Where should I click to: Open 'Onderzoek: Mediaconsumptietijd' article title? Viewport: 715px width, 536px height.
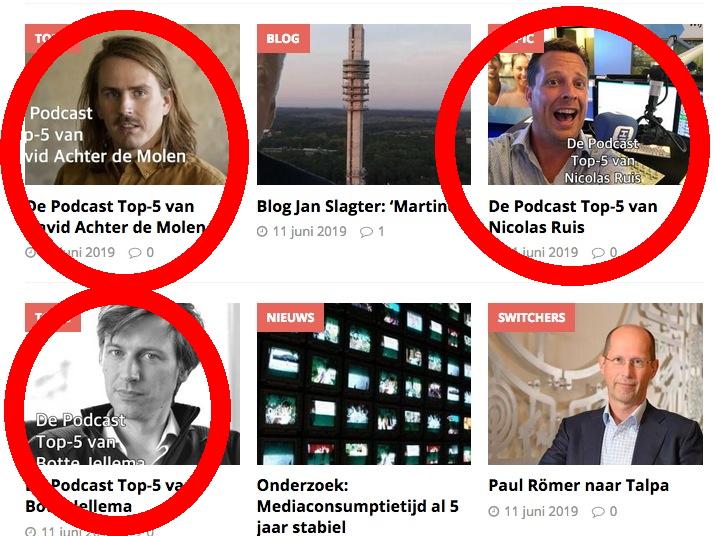coord(358,506)
